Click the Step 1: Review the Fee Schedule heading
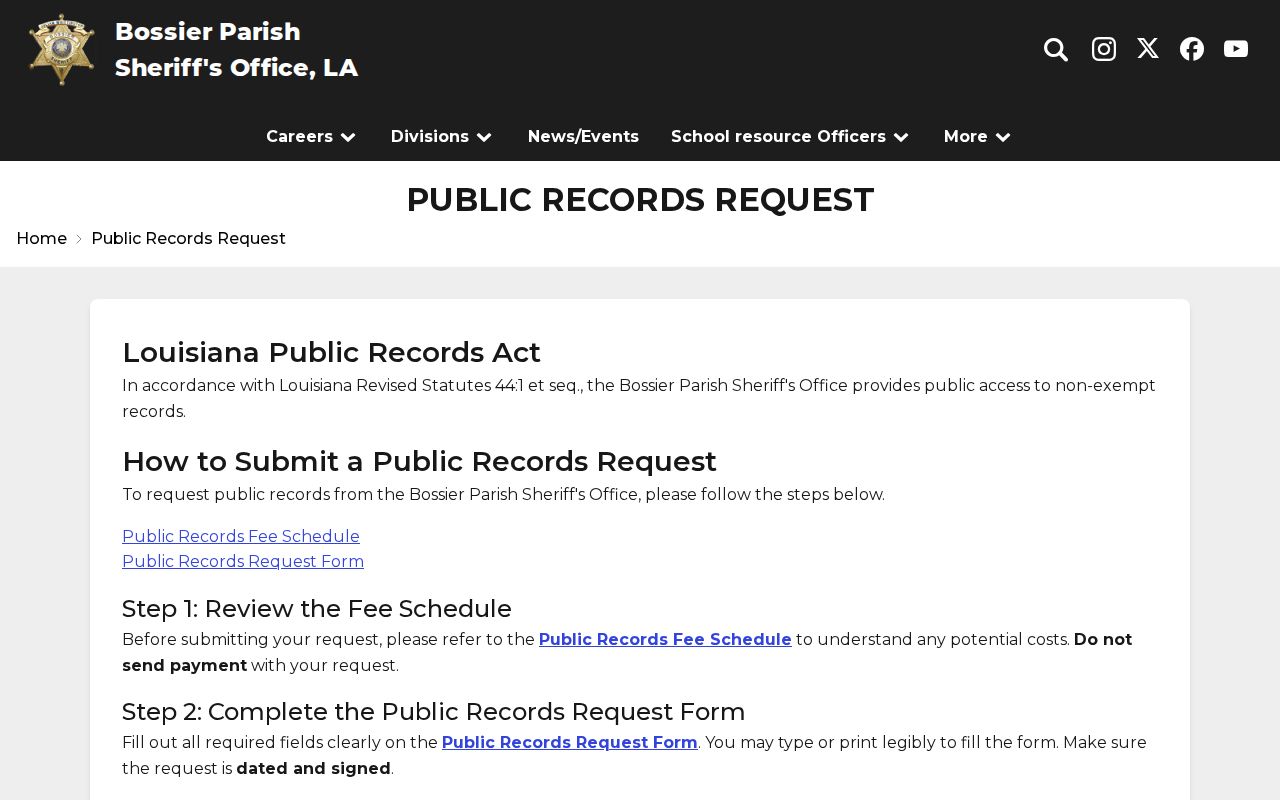 [317, 609]
